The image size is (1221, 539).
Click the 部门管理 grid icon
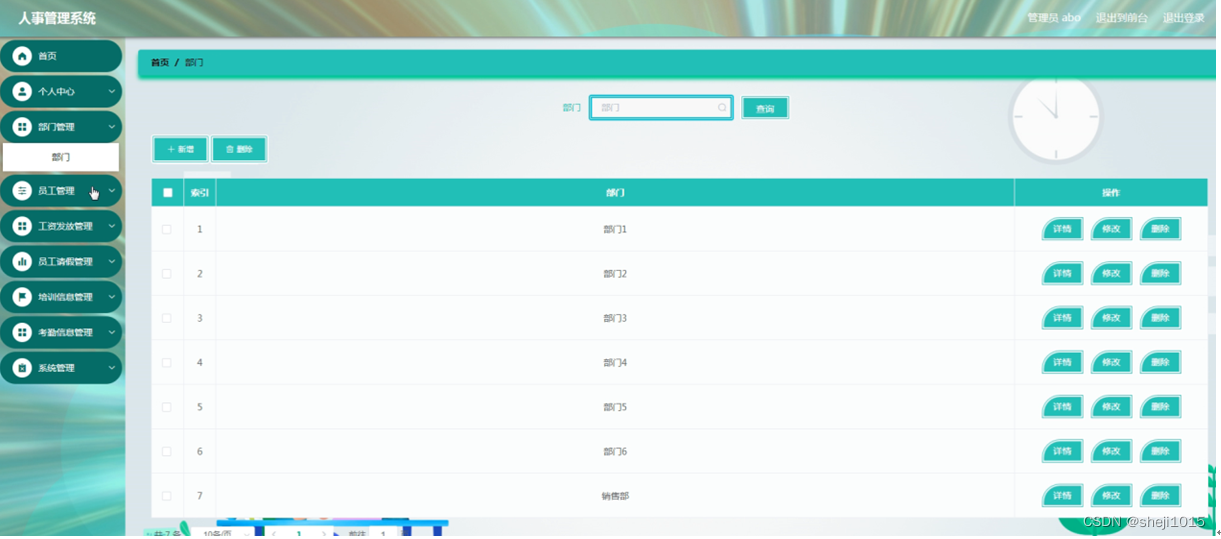[22, 127]
